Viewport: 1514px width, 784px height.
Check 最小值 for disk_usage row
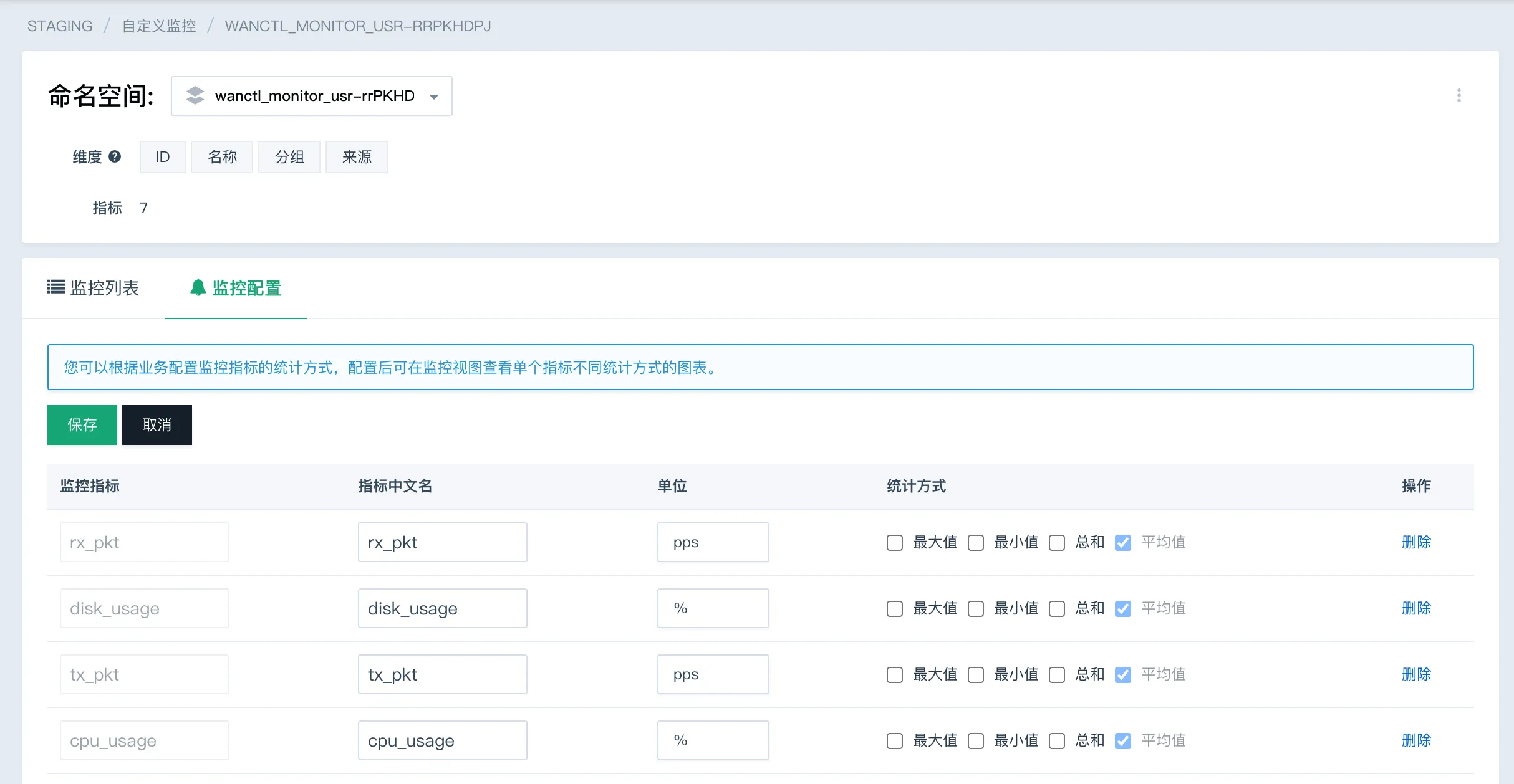976,609
